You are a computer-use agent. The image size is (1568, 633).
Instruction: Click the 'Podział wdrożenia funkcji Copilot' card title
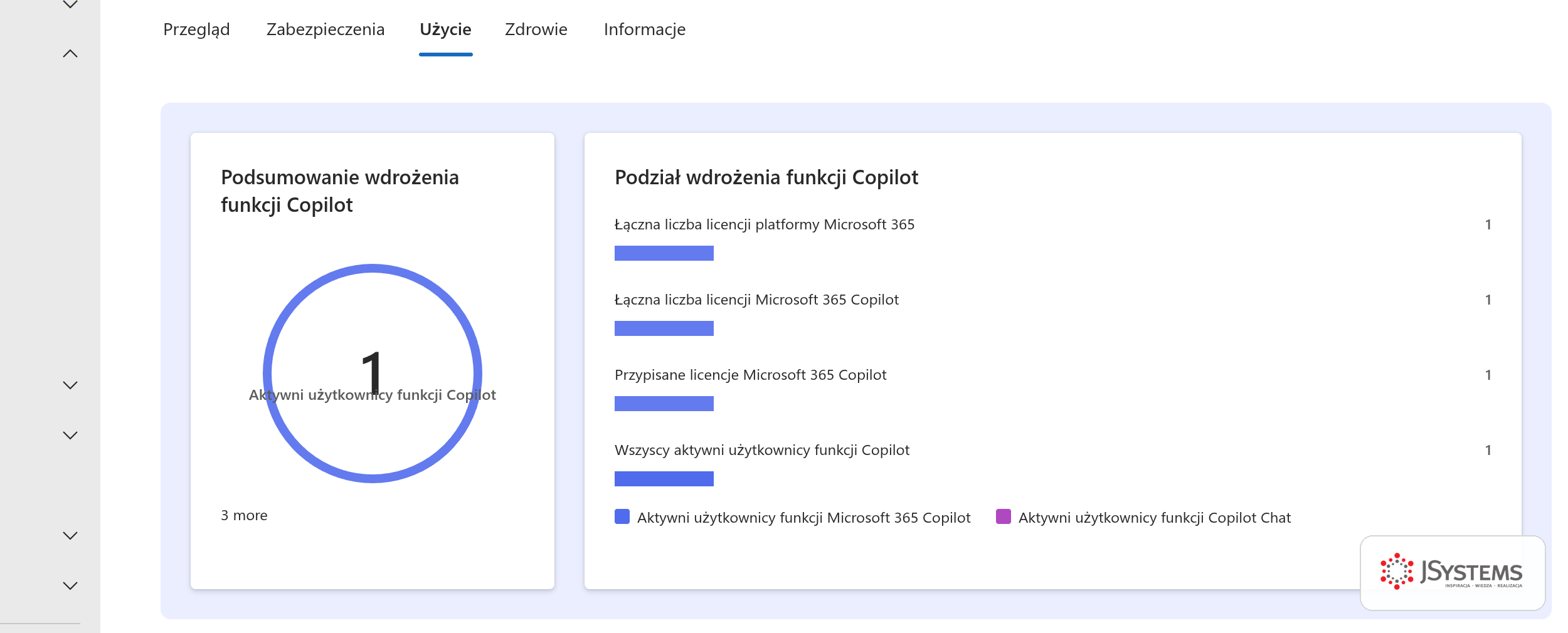[766, 178]
